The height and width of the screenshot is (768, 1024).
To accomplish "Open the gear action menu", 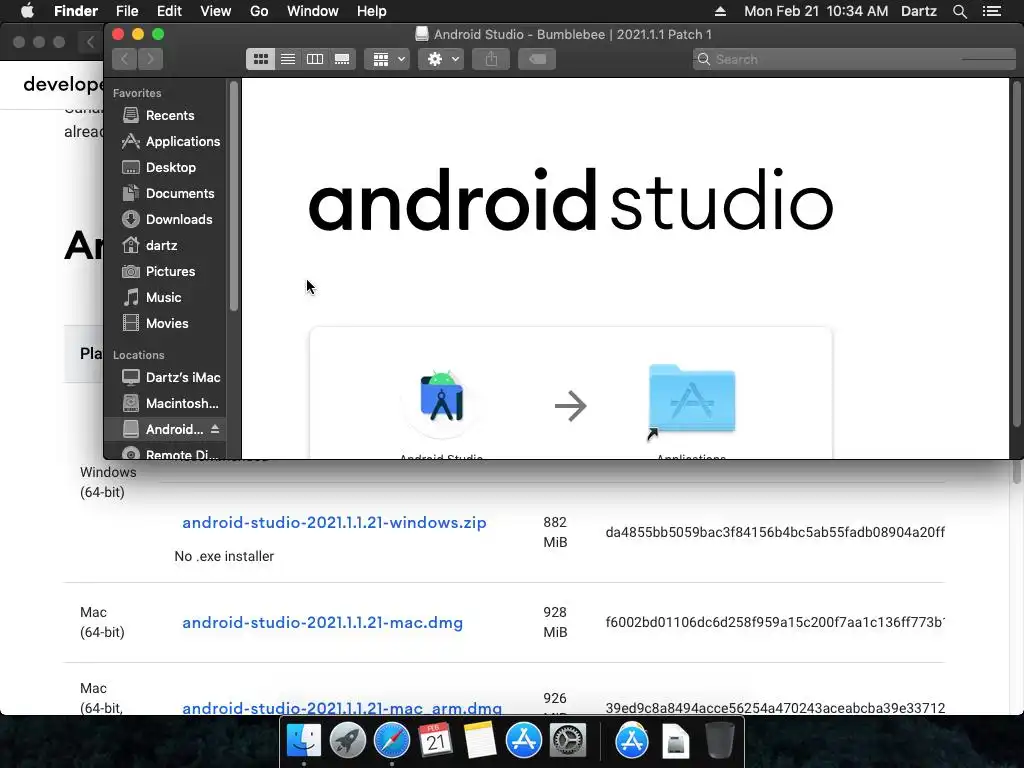I will tap(441, 59).
